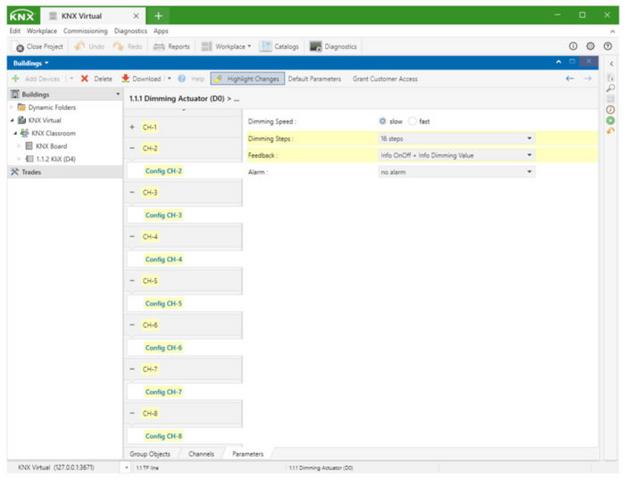Click the back arrow navigation icon

(570, 78)
